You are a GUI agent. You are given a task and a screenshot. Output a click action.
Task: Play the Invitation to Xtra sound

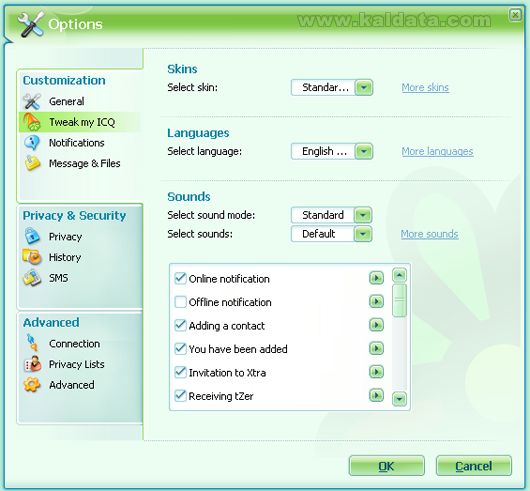point(376,372)
